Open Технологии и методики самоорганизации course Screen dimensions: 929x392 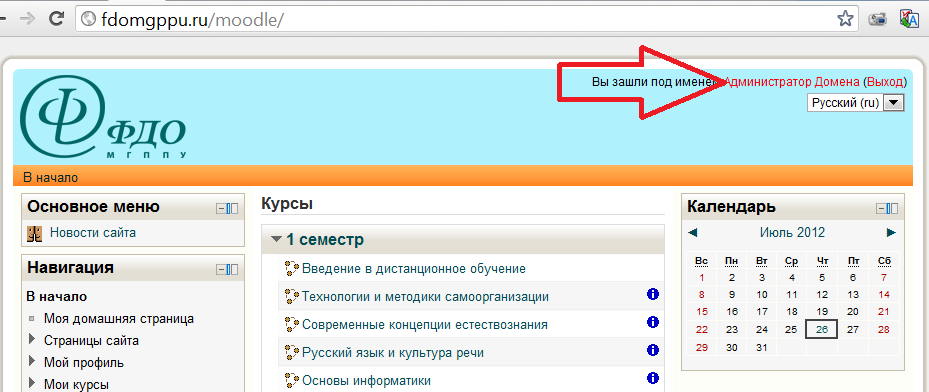point(425,297)
